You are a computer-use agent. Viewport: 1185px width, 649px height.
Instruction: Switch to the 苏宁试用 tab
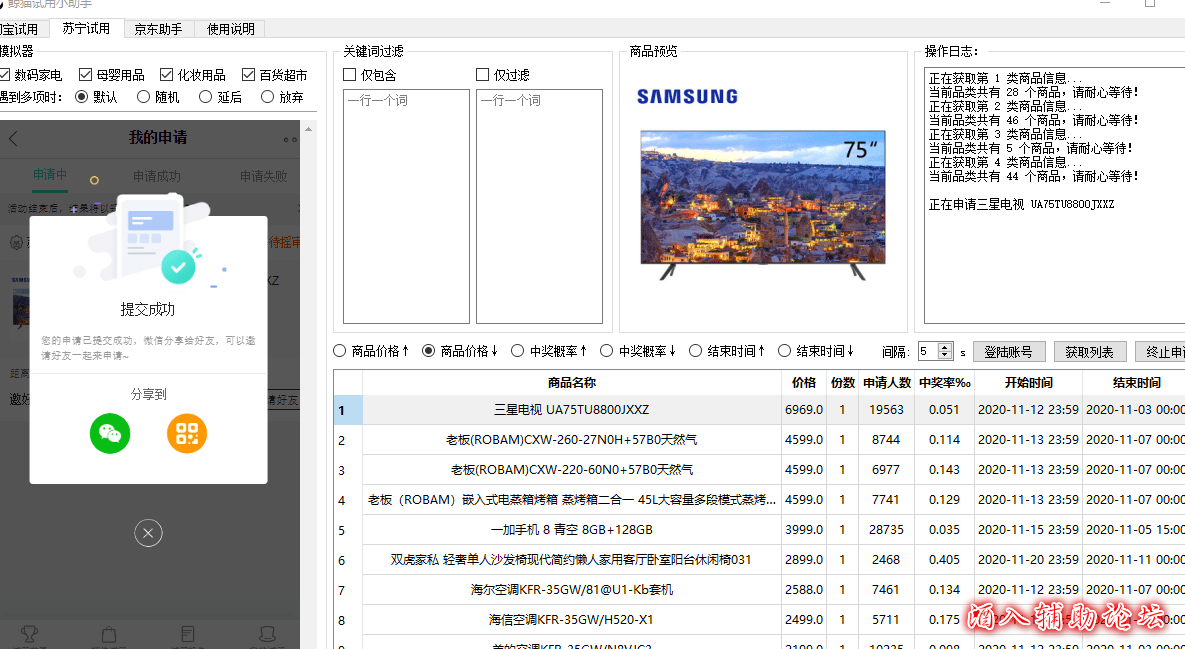[85, 29]
